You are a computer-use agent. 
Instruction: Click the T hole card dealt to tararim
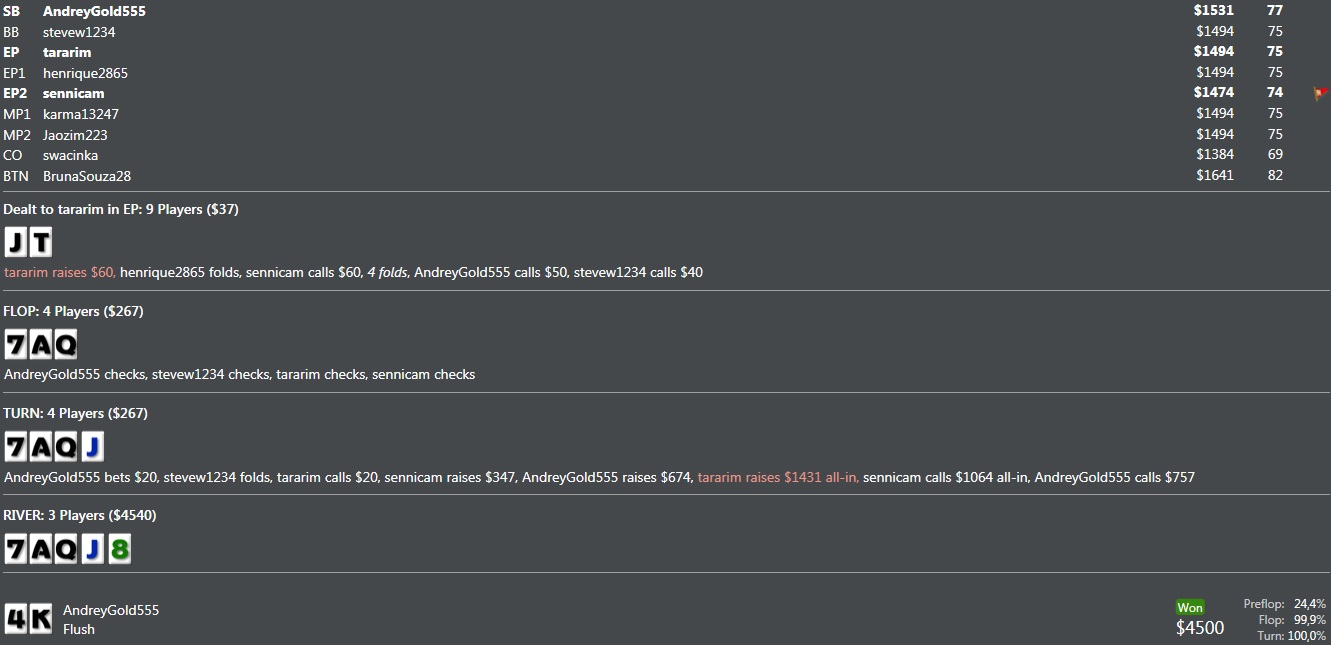tap(40, 243)
